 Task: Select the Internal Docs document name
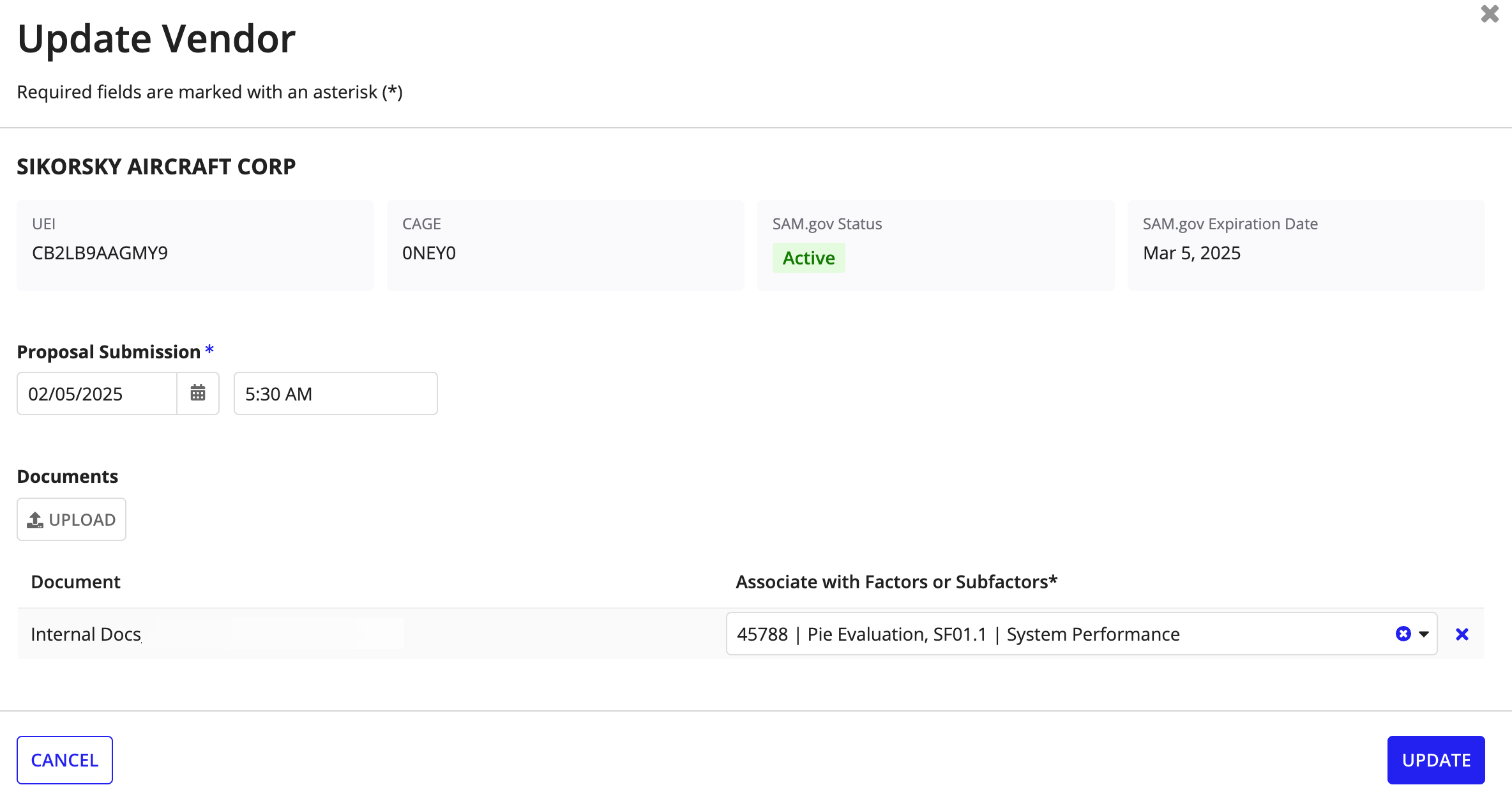pos(86,634)
